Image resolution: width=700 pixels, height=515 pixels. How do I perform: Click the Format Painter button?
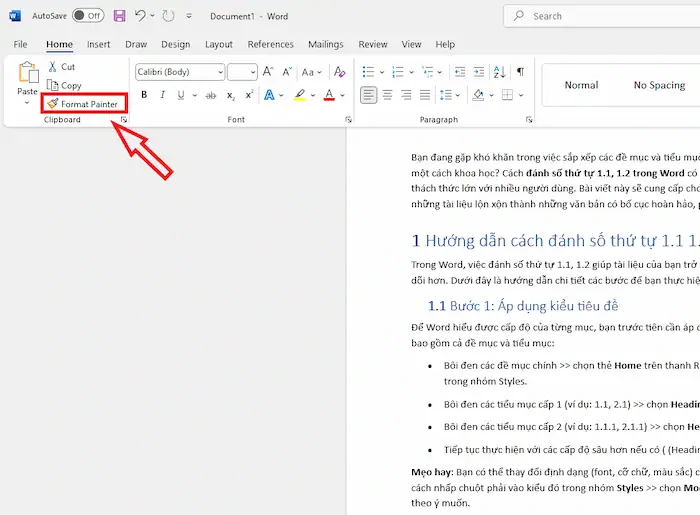(82, 104)
